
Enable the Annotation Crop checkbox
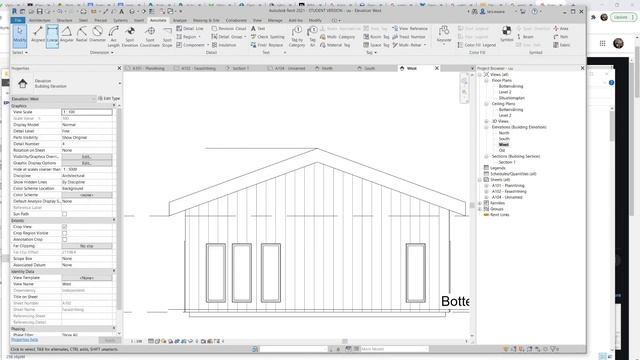pos(64,240)
